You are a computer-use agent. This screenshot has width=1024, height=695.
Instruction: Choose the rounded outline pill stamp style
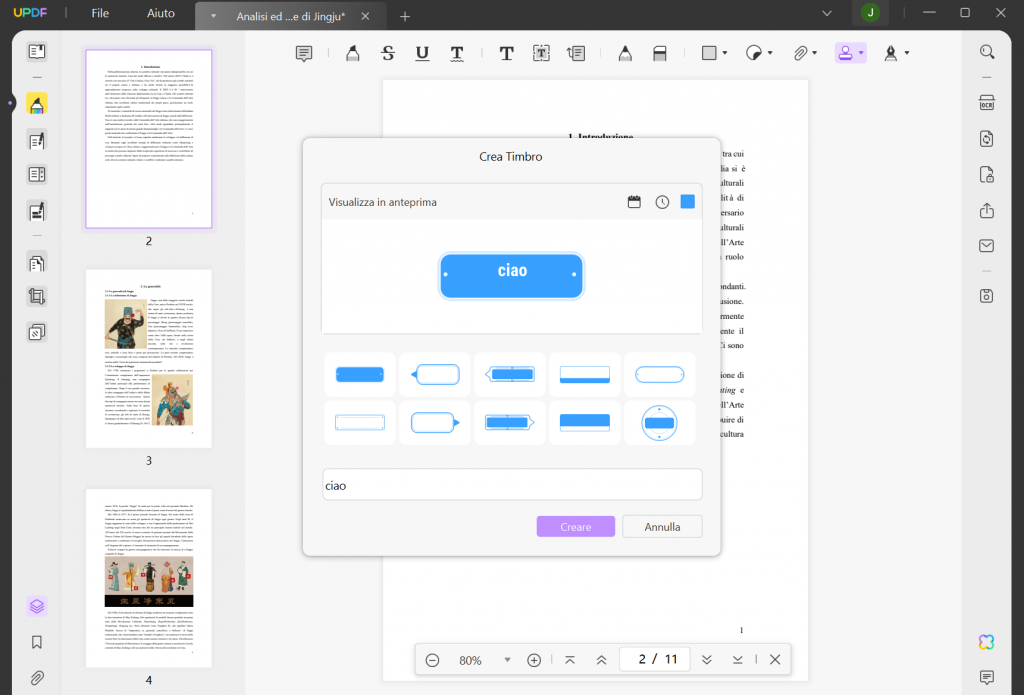tap(660, 374)
